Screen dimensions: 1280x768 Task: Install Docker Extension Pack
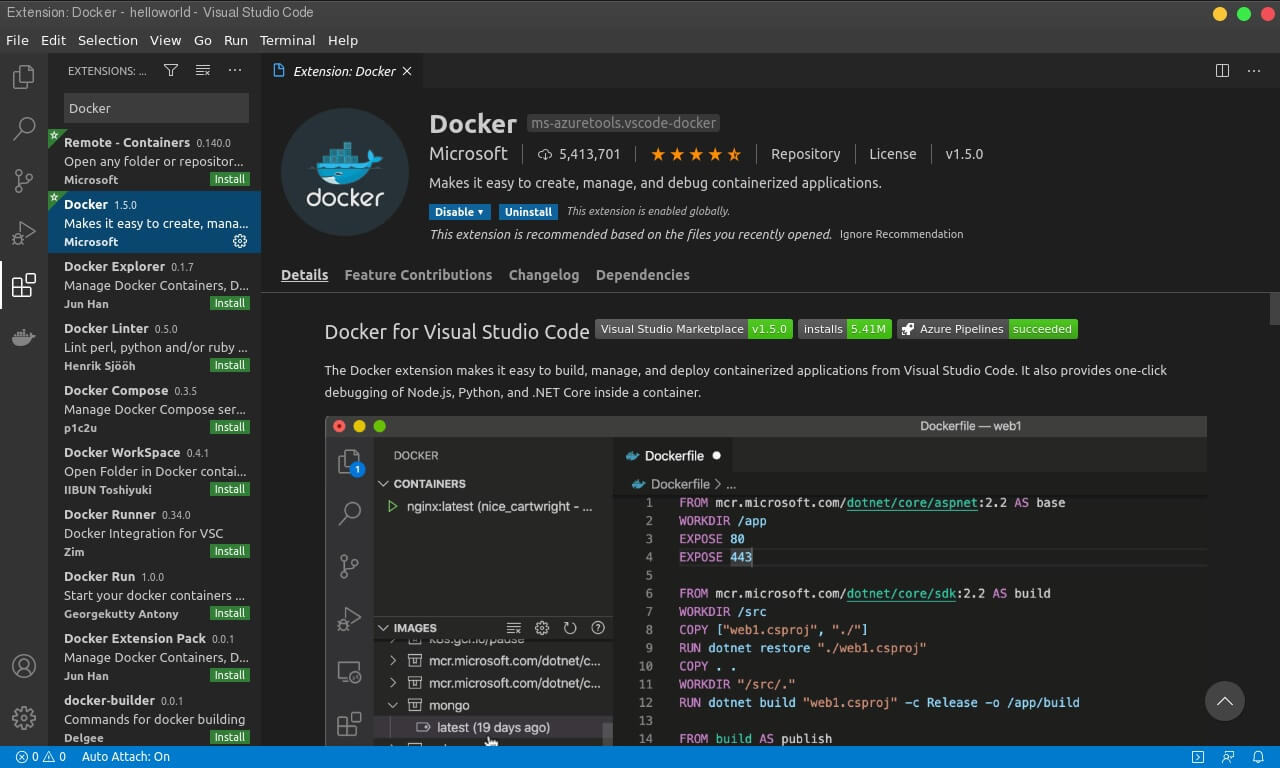230,675
